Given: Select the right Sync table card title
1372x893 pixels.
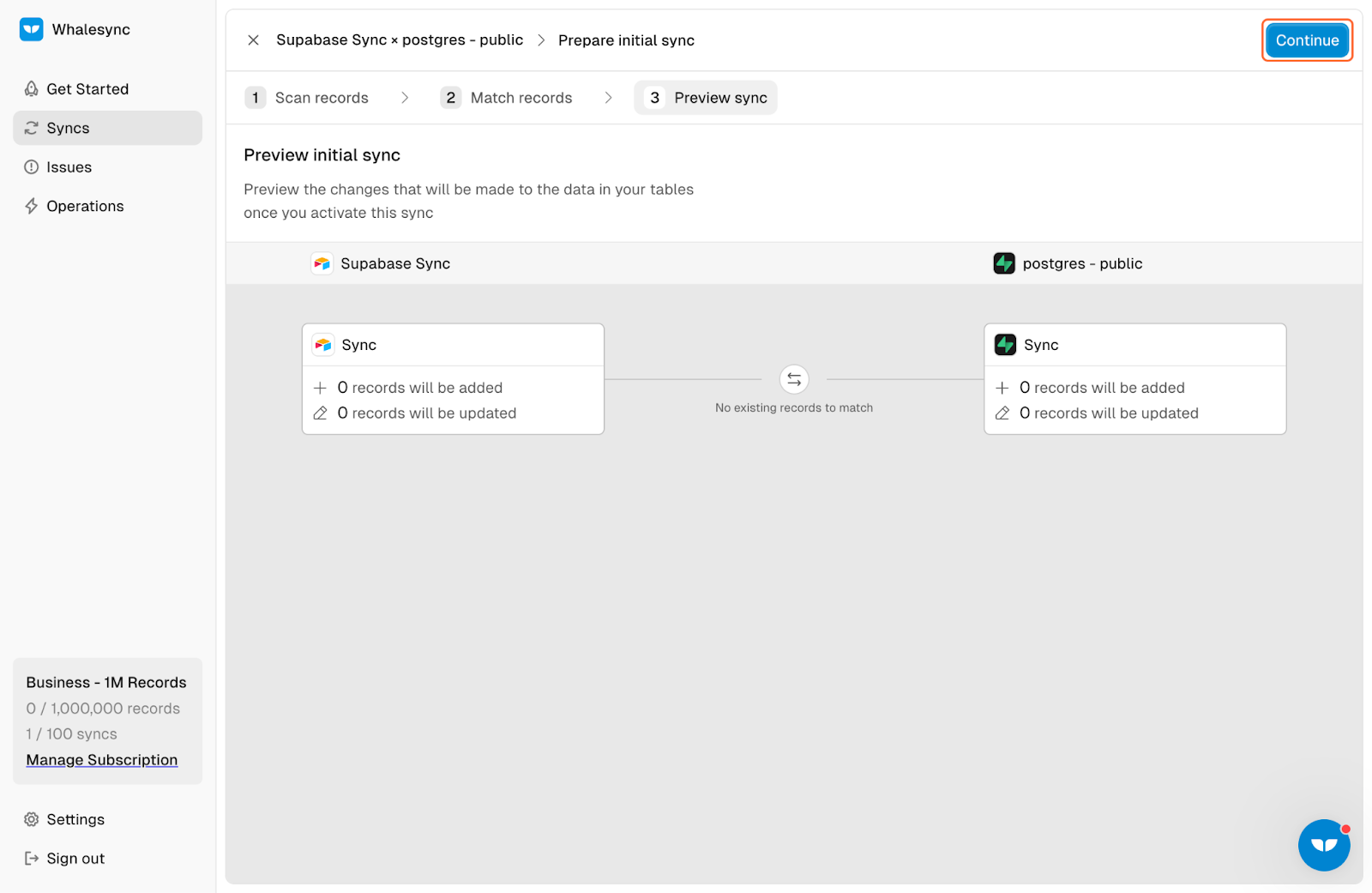Looking at the screenshot, I should pyautogui.click(x=1041, y=345).
